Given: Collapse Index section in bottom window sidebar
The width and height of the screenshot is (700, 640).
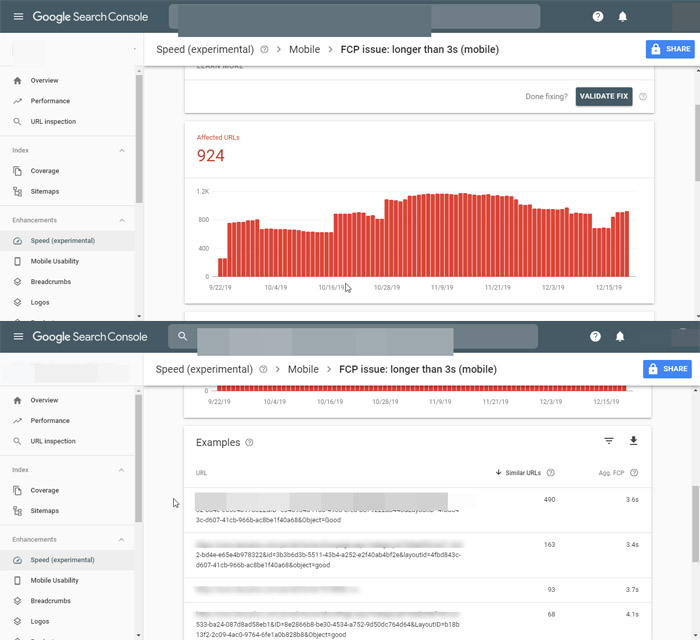Looking at the screenshot, I should point(121,470).
